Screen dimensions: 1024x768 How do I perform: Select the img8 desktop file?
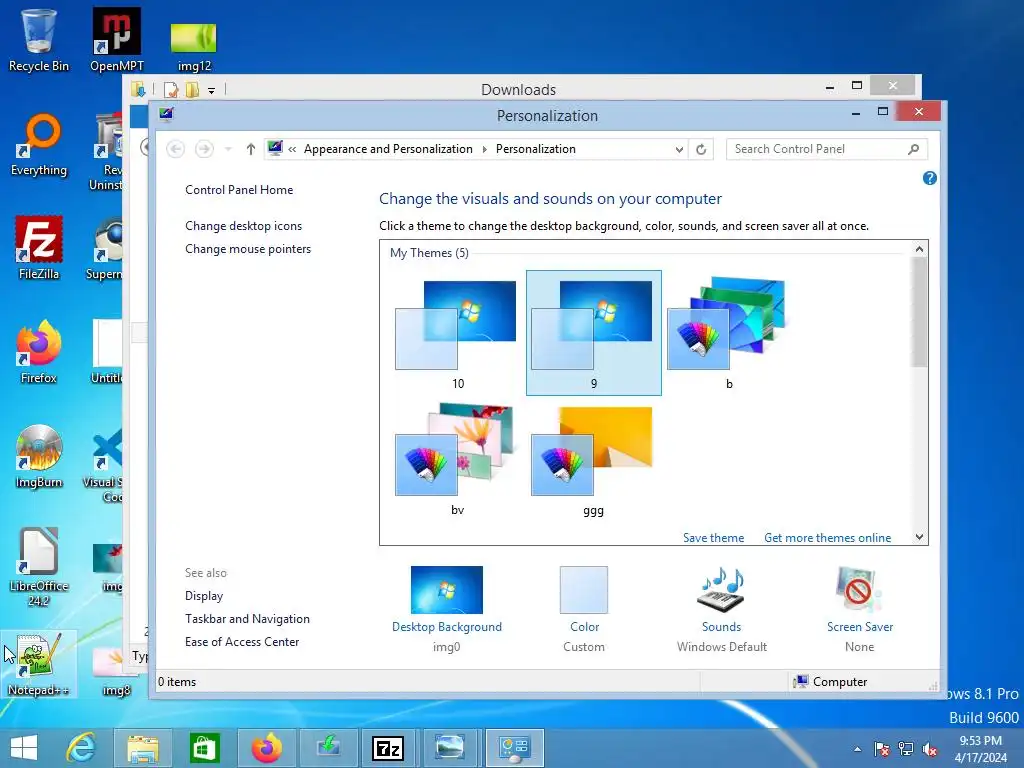[x=116, y=671]
